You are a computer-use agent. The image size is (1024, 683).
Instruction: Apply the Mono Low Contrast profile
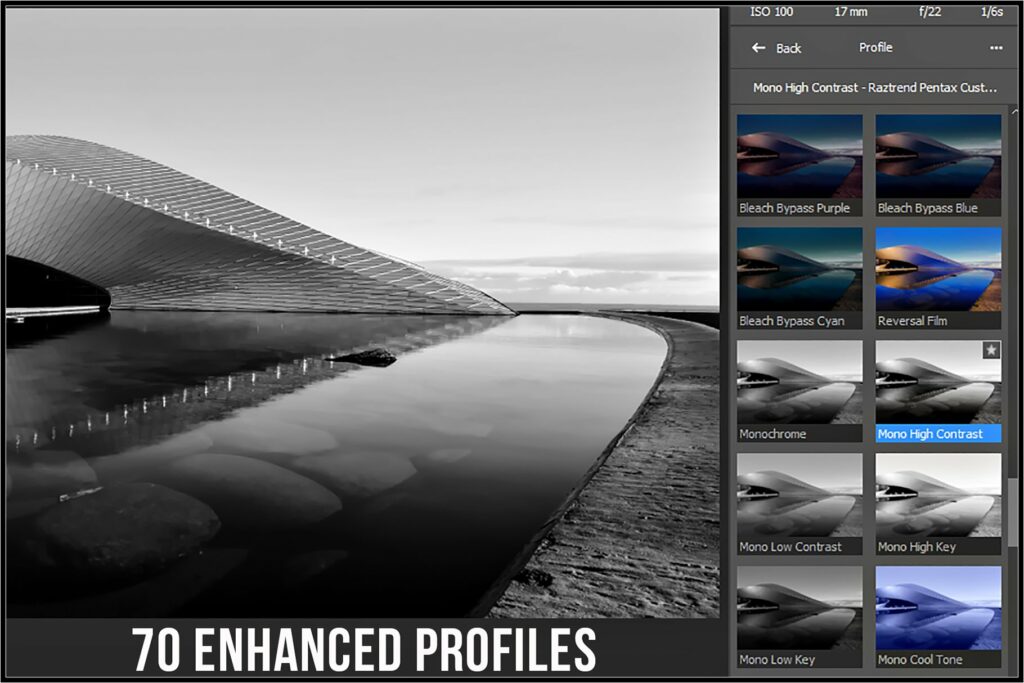point(797,501)
